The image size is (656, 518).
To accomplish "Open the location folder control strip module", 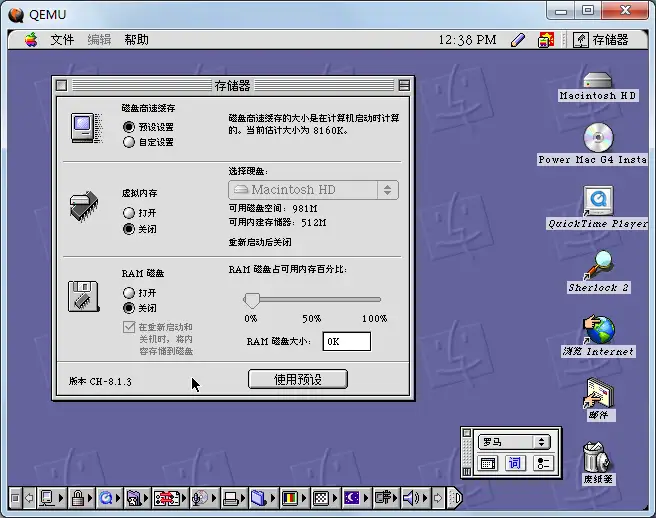I will 259,498.
